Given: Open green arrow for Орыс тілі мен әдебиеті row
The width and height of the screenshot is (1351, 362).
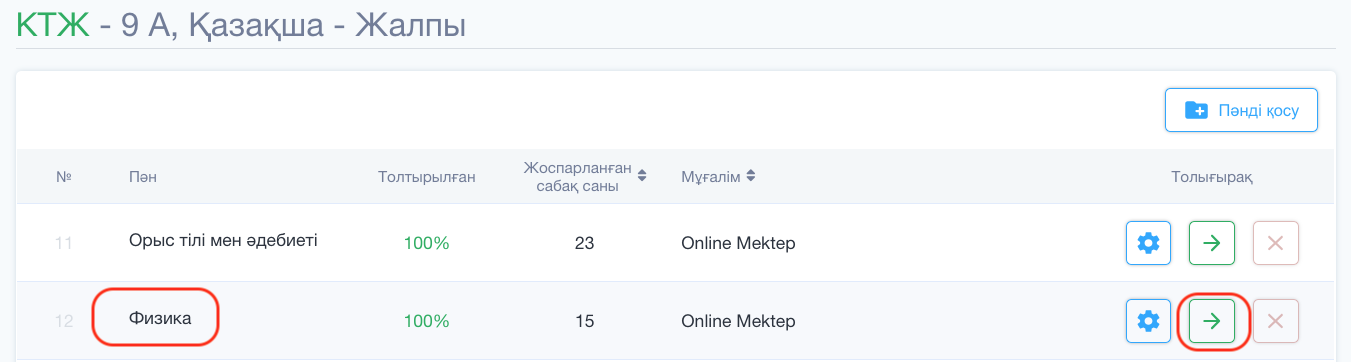Looking at the screenshot, I should tap(1212, 243).
